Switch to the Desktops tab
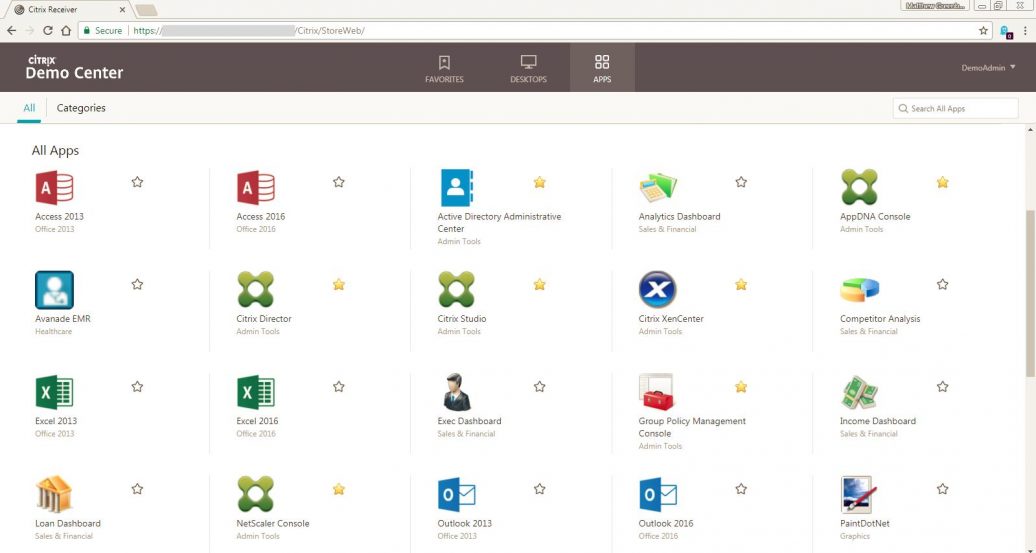Viewport: 1036px width, 553px height. 528,68
